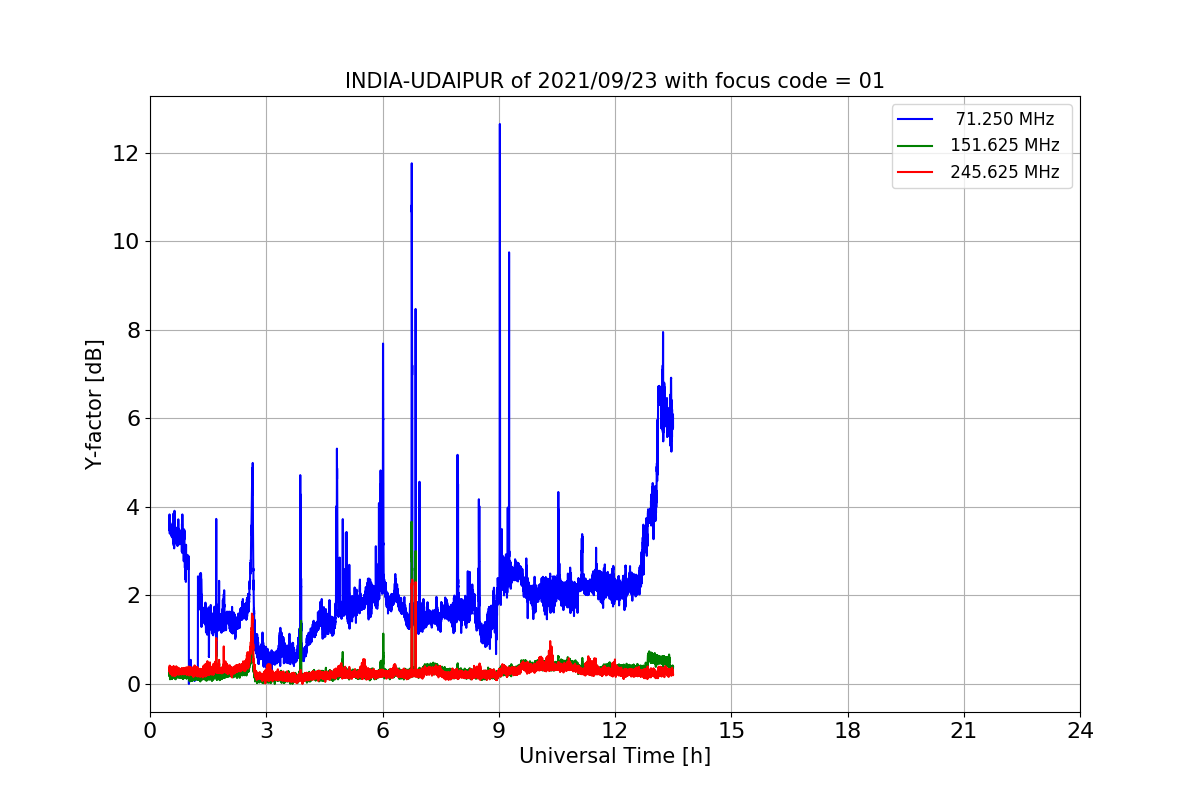Click the x-axis tick label "21"

pos(964,731)
